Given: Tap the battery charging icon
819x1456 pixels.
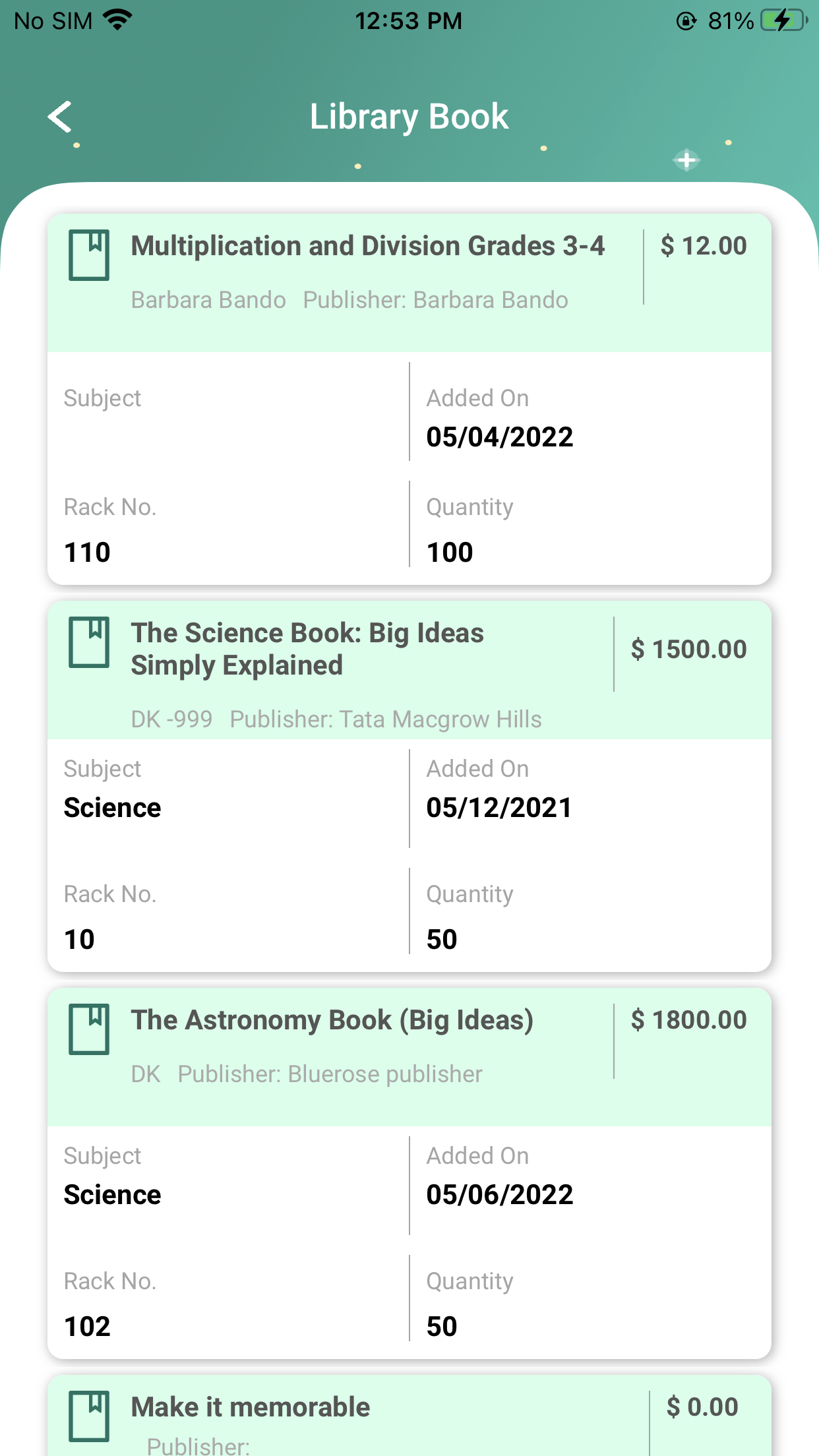Looking at the screenshot, I should [x=783, y=20].
